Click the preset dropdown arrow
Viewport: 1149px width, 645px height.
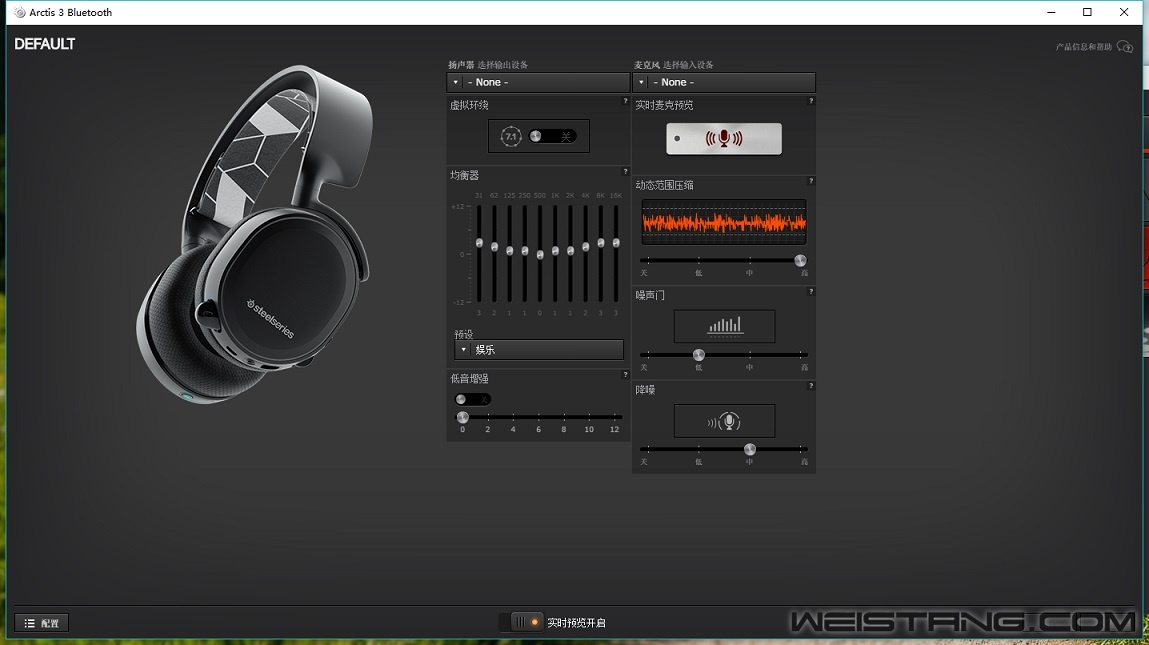click(464, 350)
